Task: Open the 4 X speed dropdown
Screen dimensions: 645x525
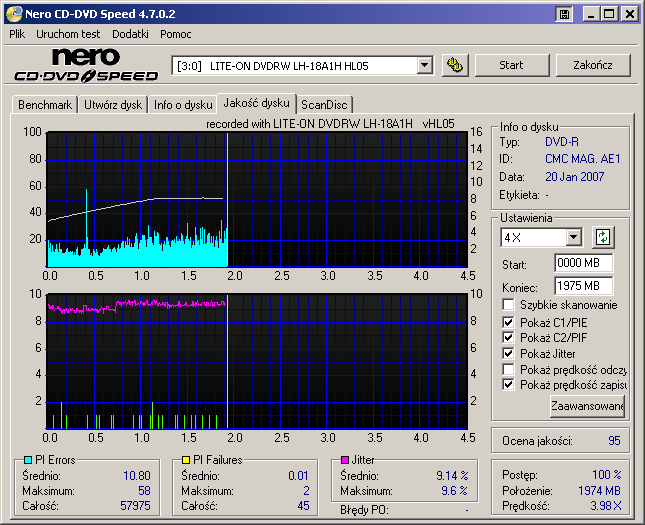Action: (x=573, y=237)
